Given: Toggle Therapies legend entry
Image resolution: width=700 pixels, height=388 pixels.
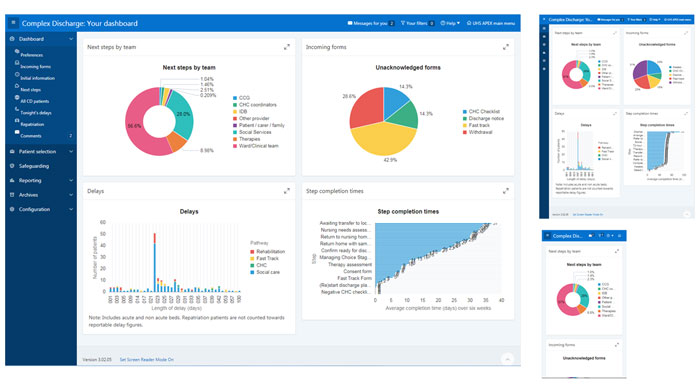Looking at the screenshot, I should pos(246,139).
